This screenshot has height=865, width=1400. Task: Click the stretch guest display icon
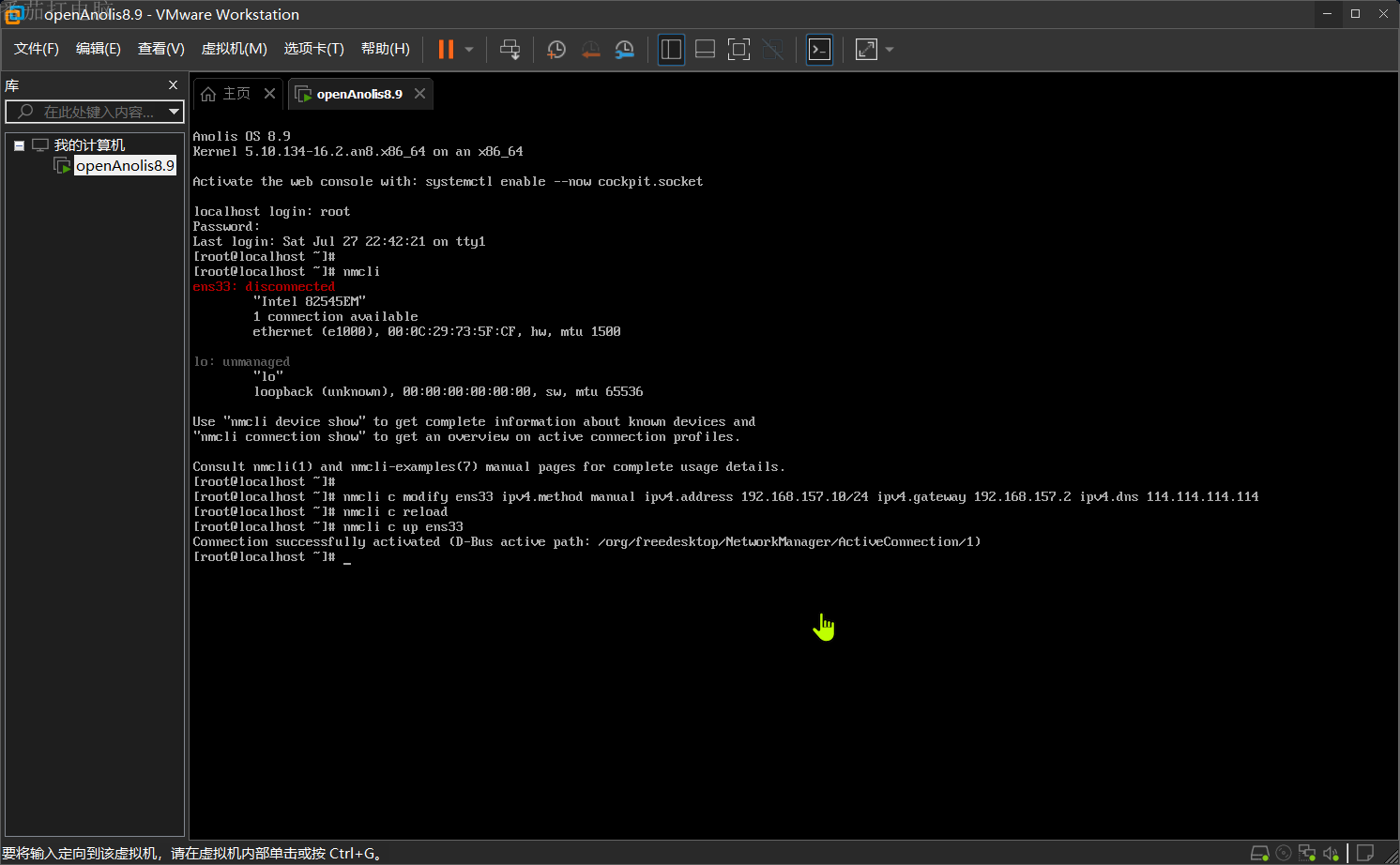coord(866,50)
